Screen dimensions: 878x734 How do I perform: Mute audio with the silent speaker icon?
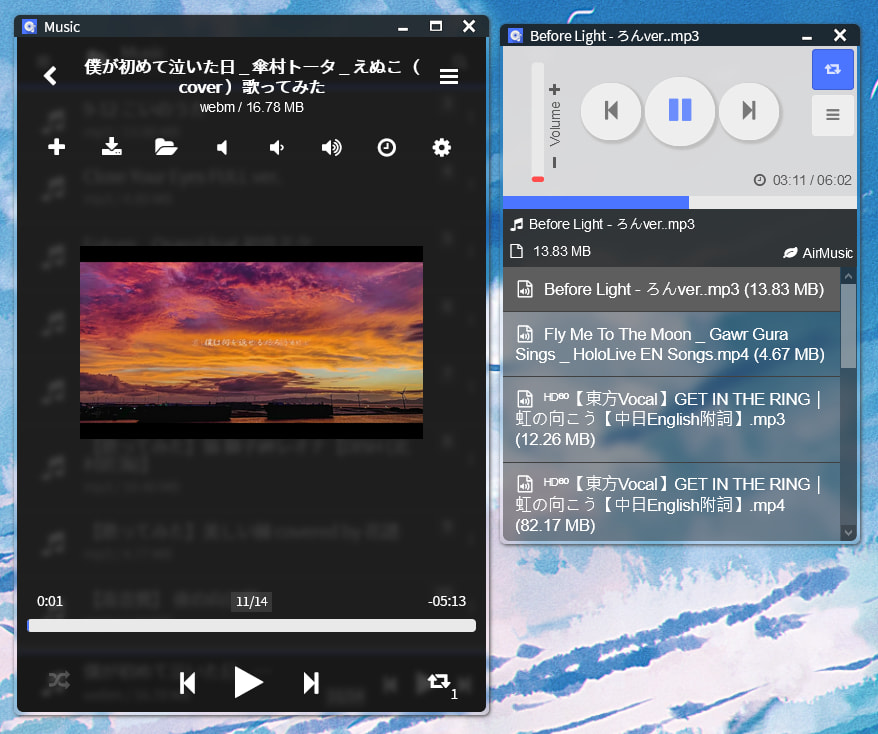coord(222,148)
